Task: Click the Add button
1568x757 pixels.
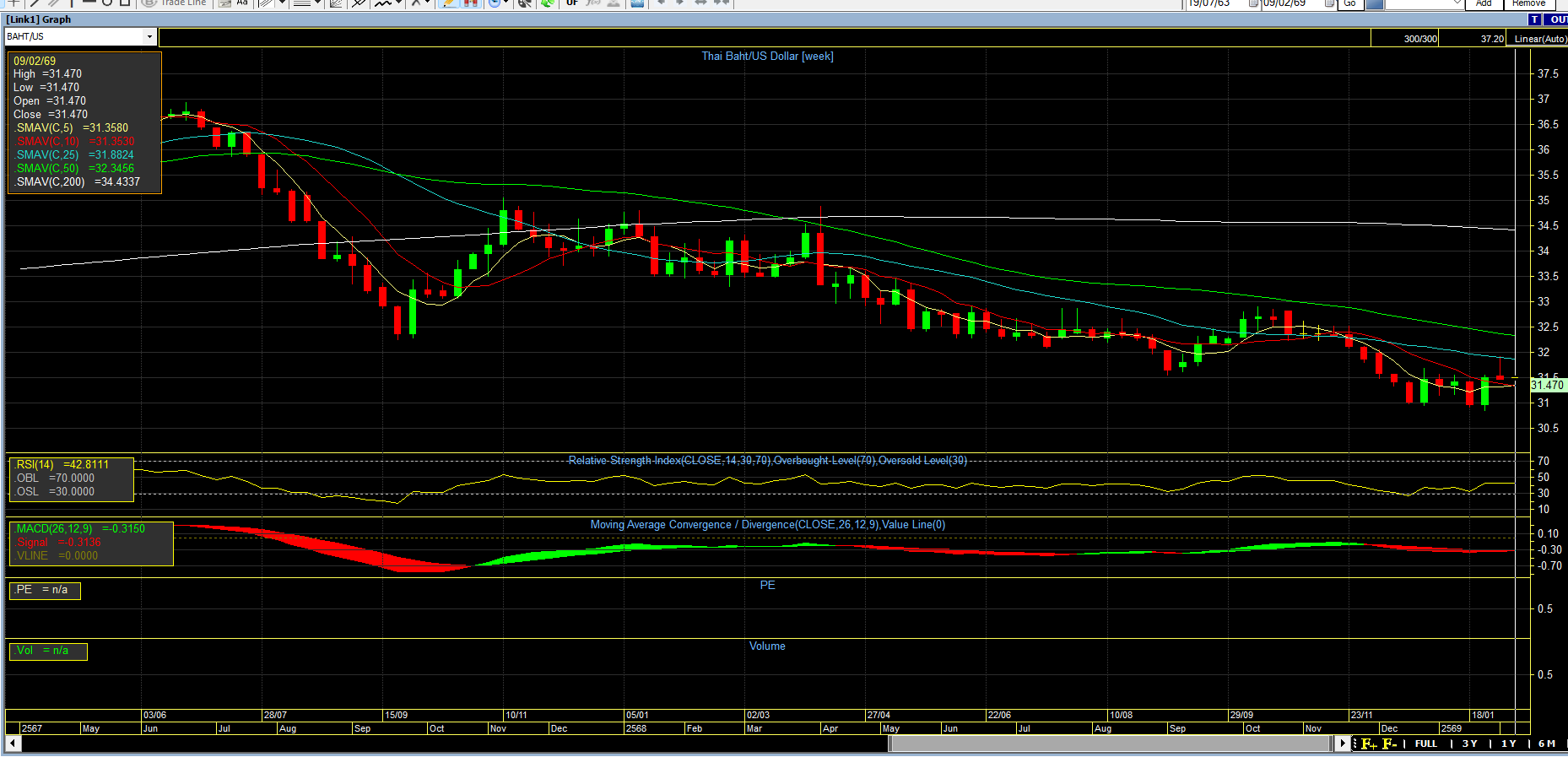Action: click(x=1484, y=3)
